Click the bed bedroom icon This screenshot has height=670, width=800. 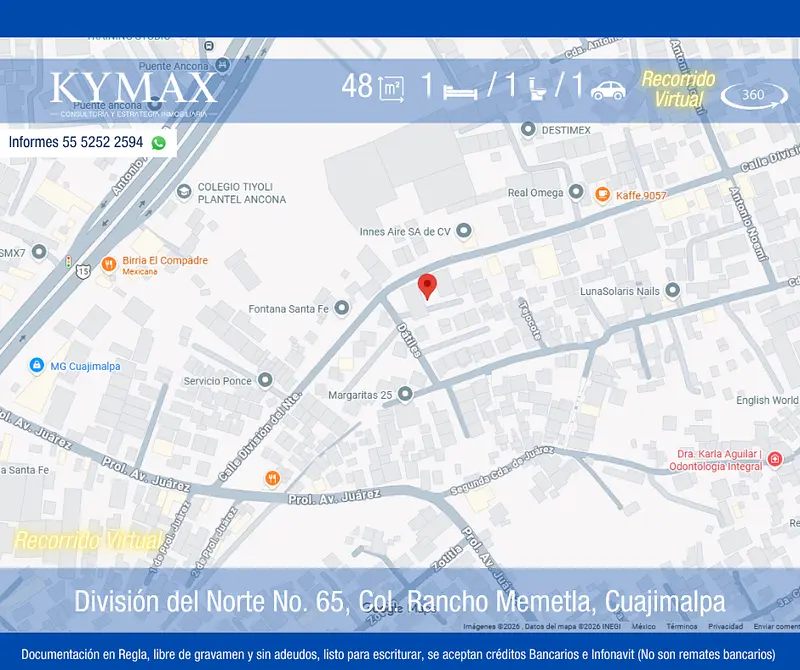(460, 92)
